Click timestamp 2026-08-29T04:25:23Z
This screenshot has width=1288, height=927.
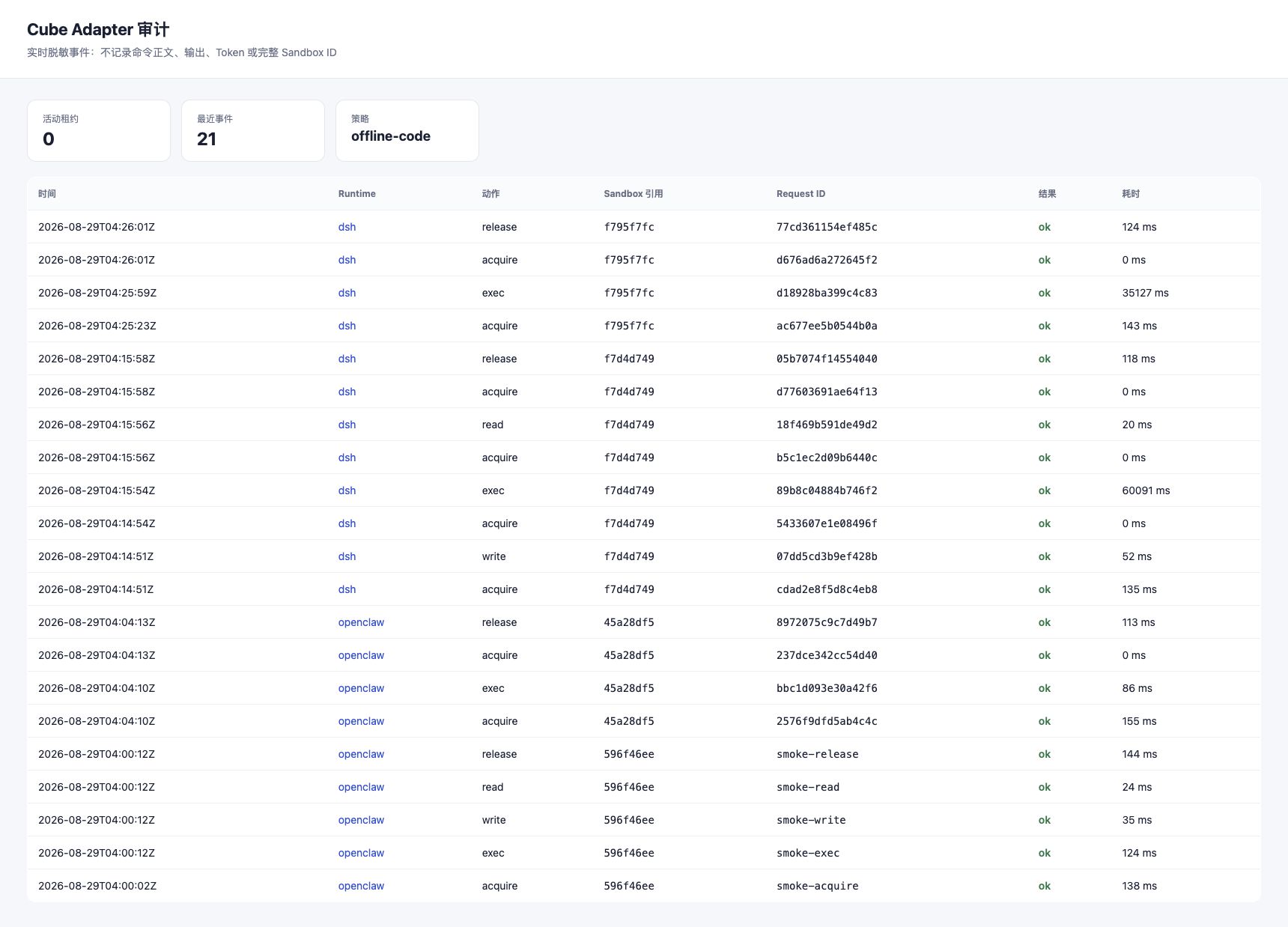[x=97, y=326]
